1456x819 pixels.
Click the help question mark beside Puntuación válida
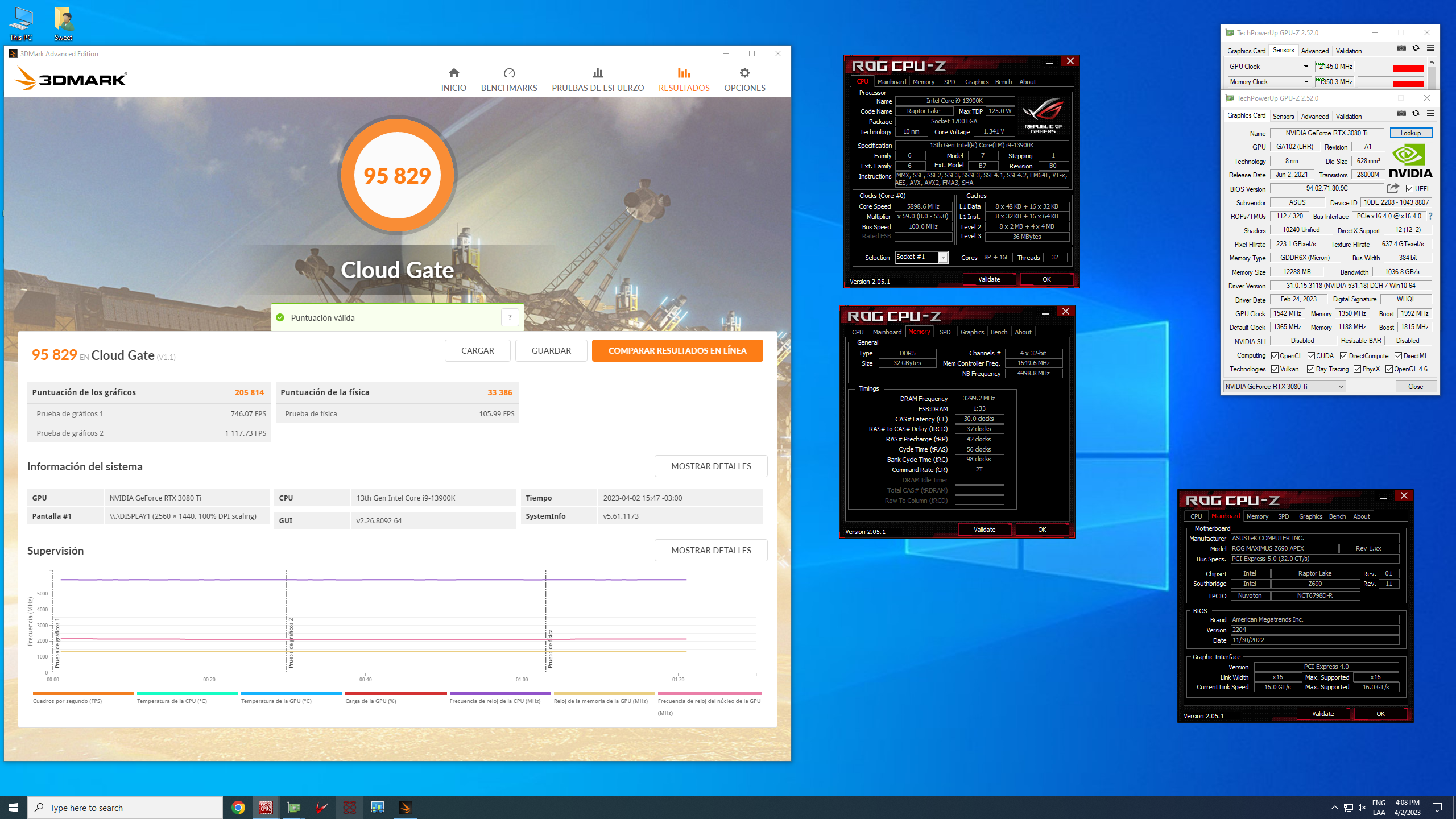(x=510, y=317)
